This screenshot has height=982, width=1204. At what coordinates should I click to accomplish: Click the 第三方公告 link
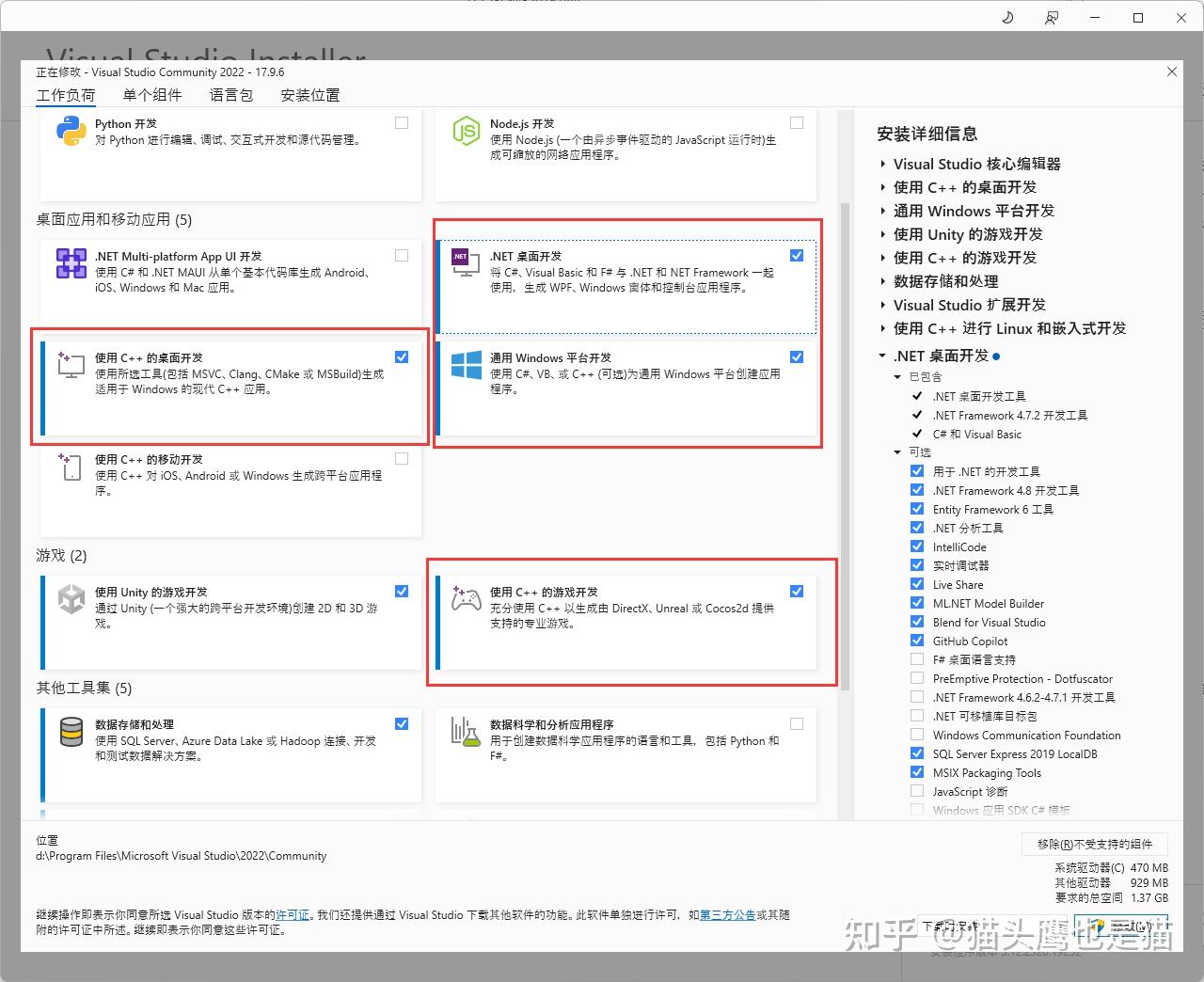tap(727, 913)
